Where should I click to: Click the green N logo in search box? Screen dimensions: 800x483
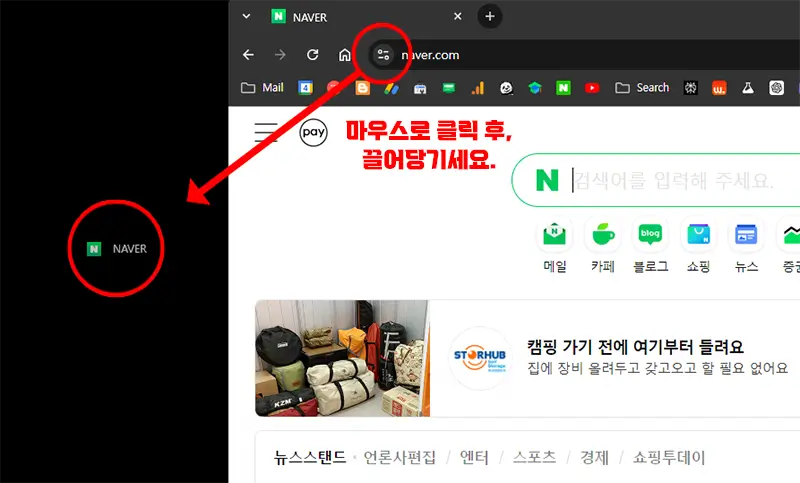[547, 180]
